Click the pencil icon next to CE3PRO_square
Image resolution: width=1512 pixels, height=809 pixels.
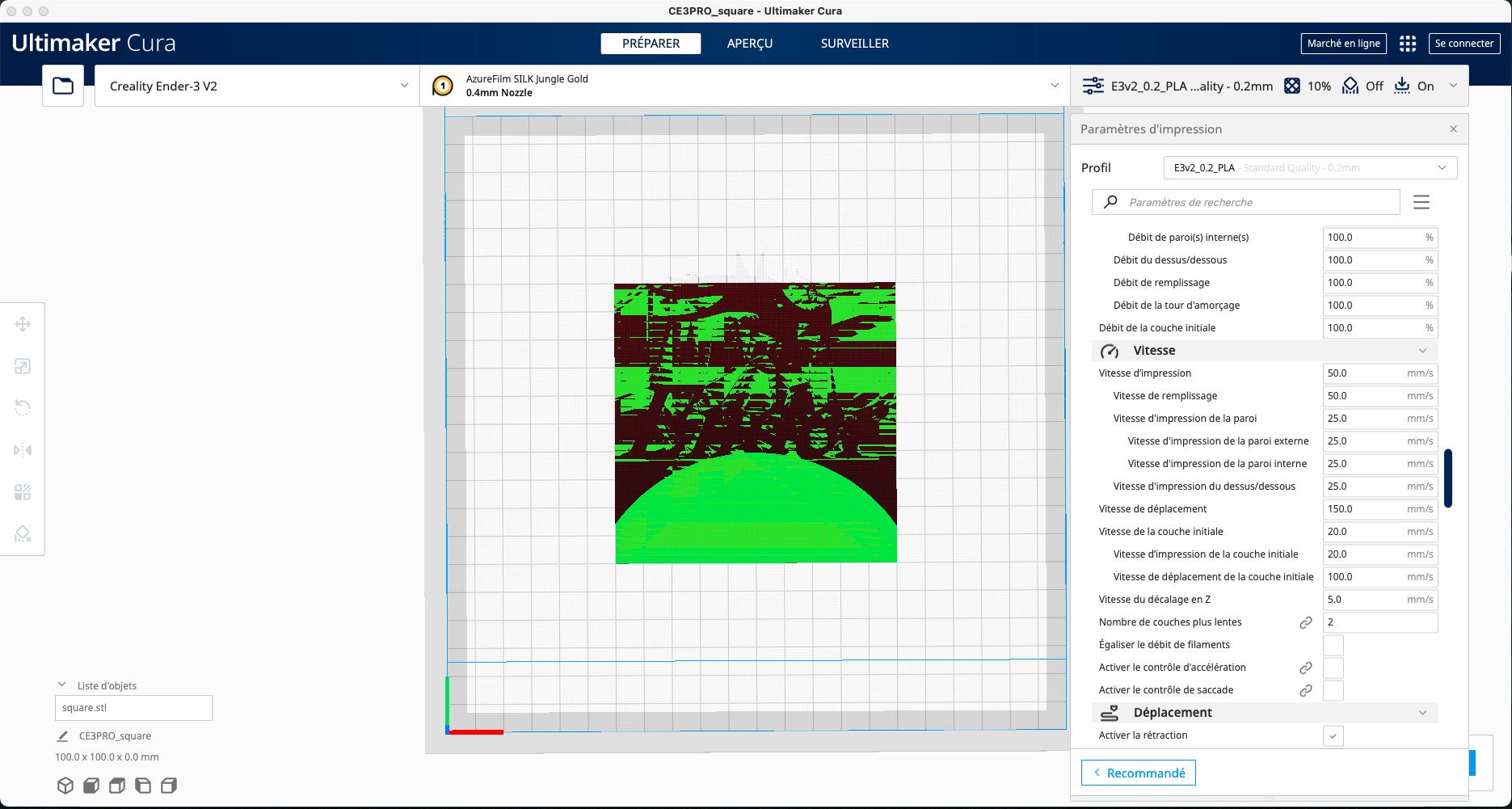pos(62,736)
